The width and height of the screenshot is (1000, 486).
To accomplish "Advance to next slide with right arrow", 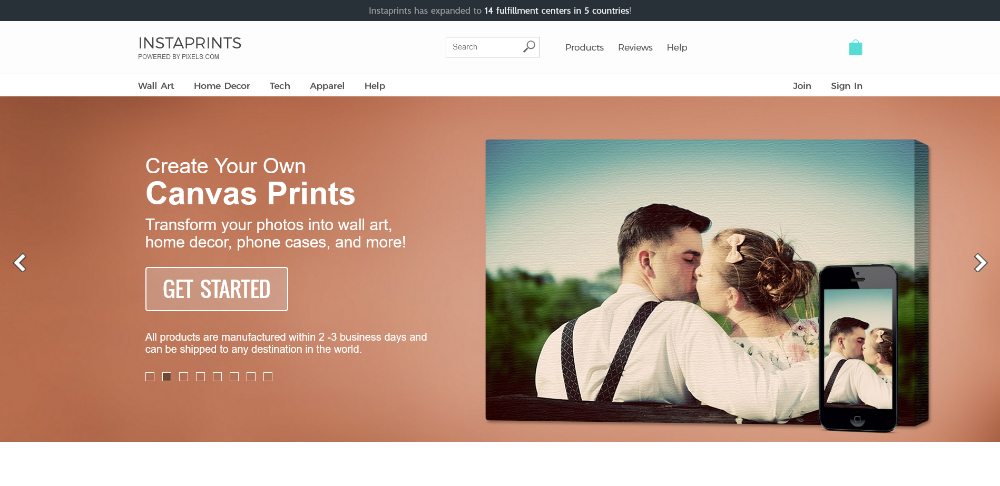I will coord(980,263).
